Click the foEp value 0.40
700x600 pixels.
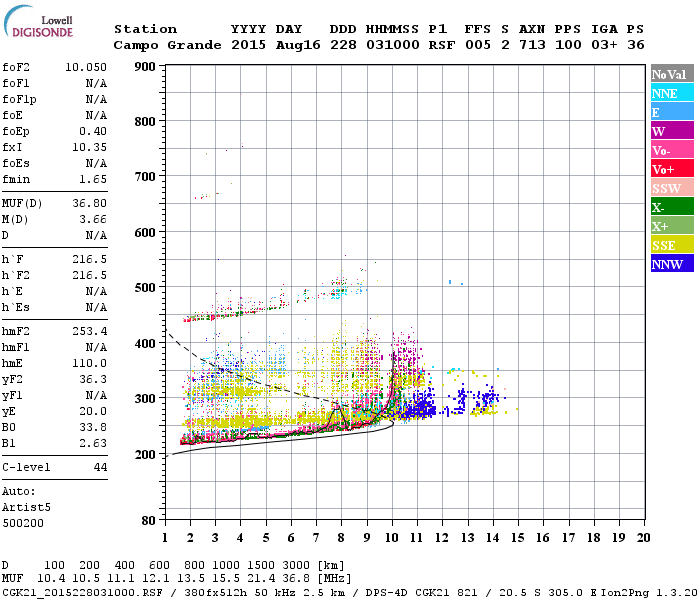point(93,131)
